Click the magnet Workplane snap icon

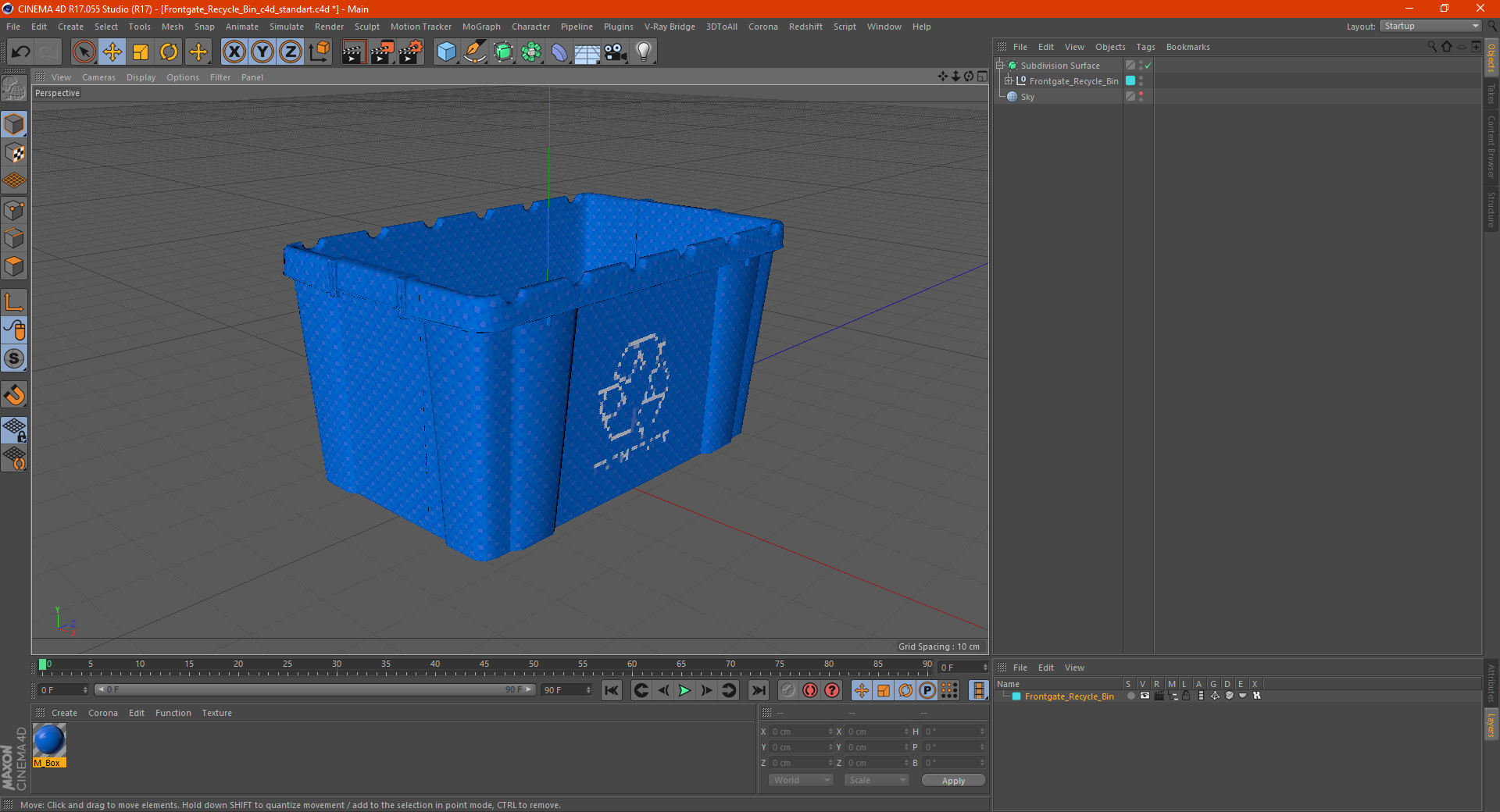(x=14, y=395)
